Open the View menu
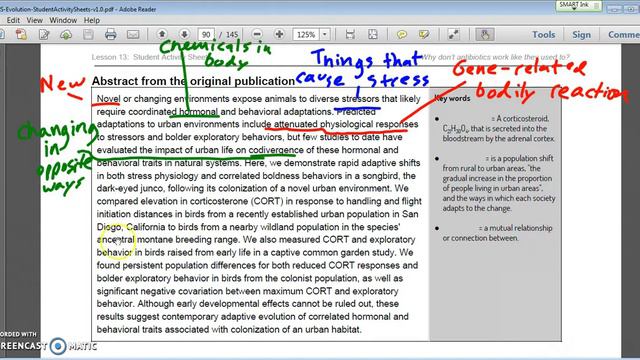Viewport: 640px width, 360px height. (34, 20)
